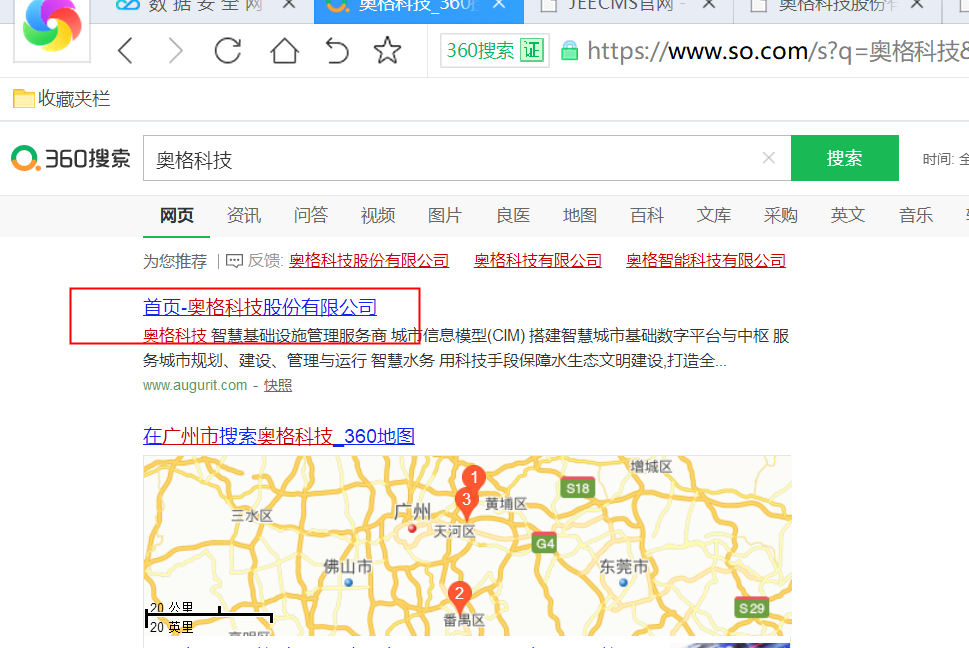This screenshot has width=969, height=648.
Task: Click the 360搜索 logo
Action: click(71, 158)
